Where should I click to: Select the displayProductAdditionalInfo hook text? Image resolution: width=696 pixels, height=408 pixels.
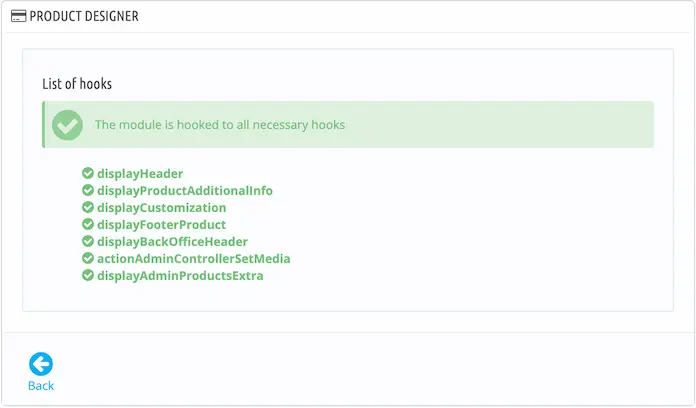point(185,190)
